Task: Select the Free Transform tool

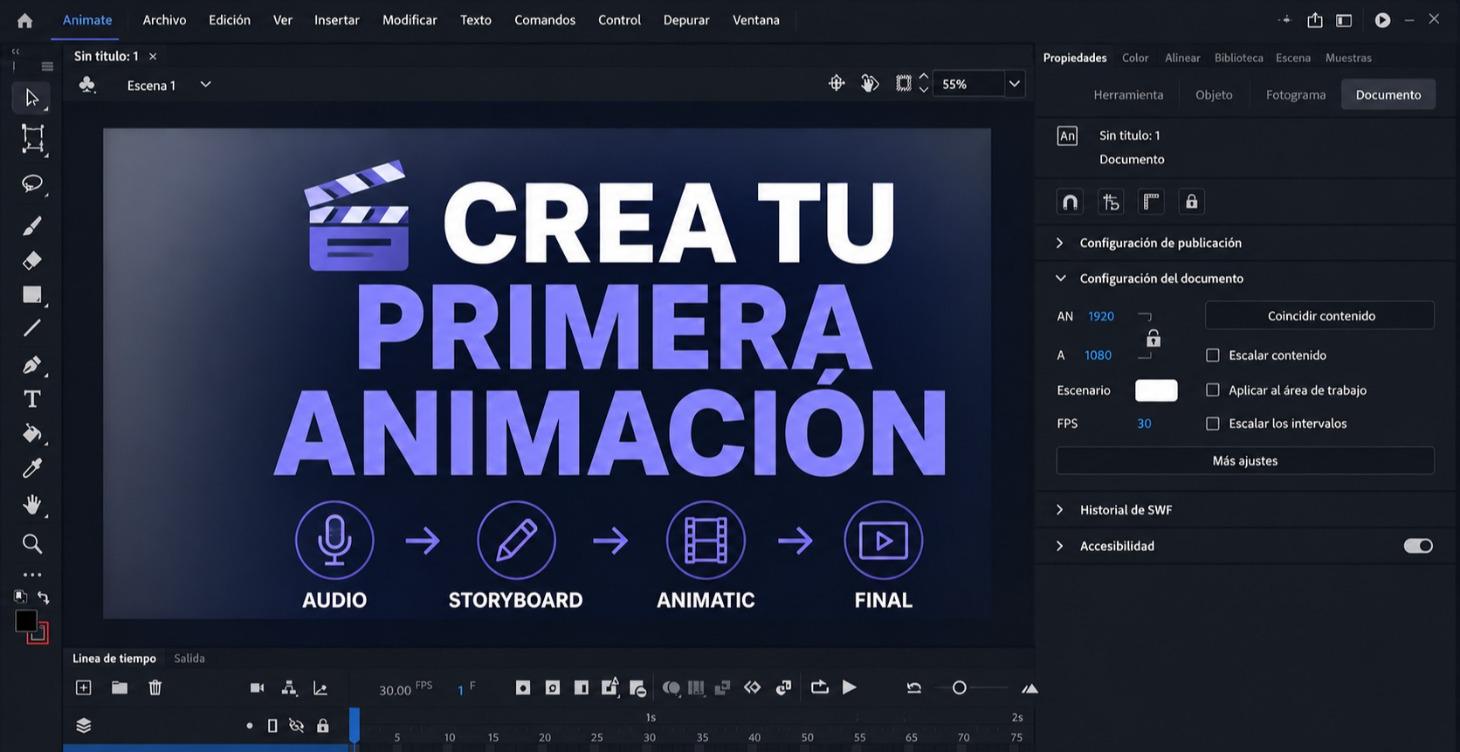Action: pyautogui.click(x=33, y=139)
